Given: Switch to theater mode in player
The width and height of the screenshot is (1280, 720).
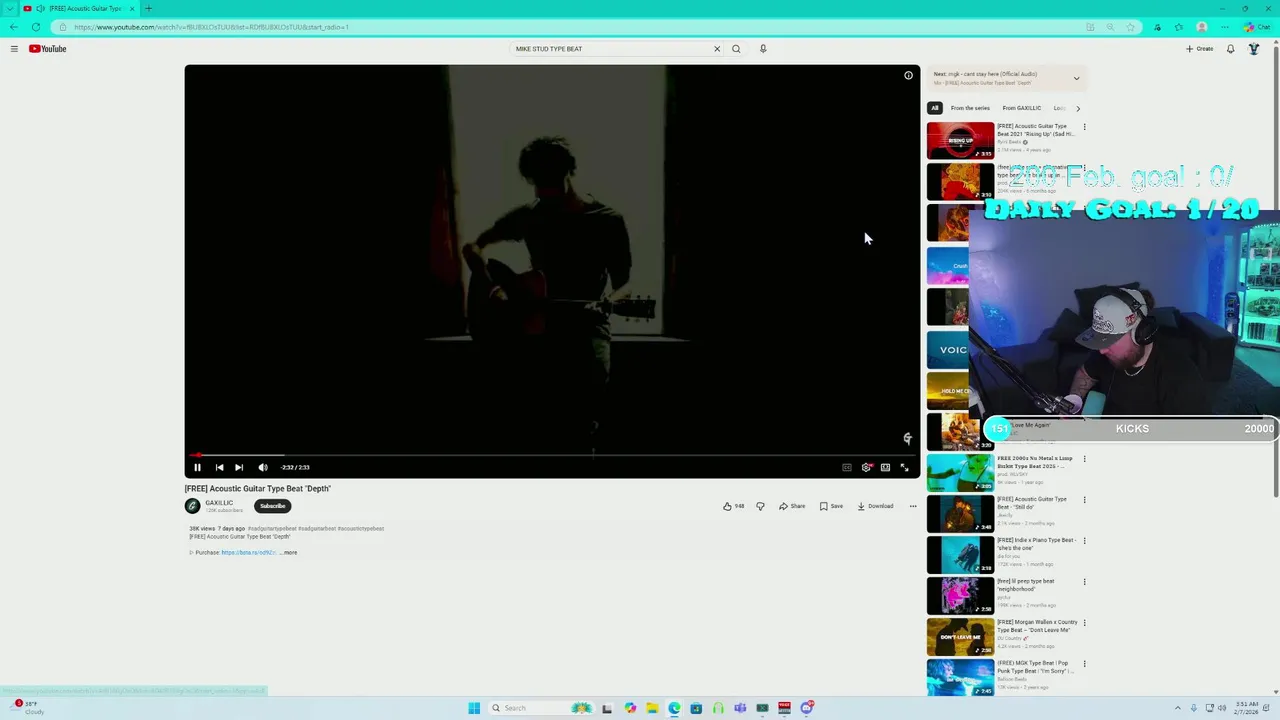Looking at the screenshot, I should pos(885,467).
